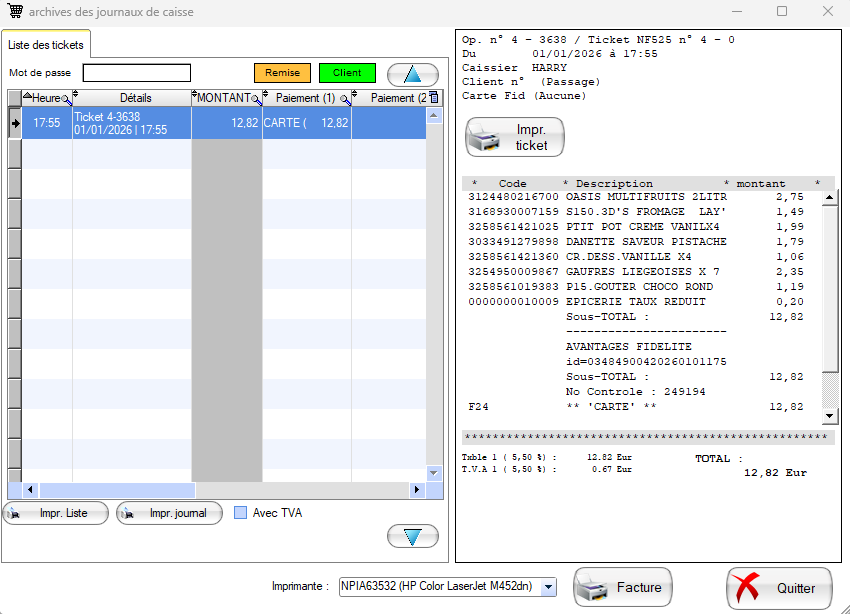This screenshot has height=614, width=850.
Task: Switch to the Liste des tickets tab
Action: (x=48, y=44)
